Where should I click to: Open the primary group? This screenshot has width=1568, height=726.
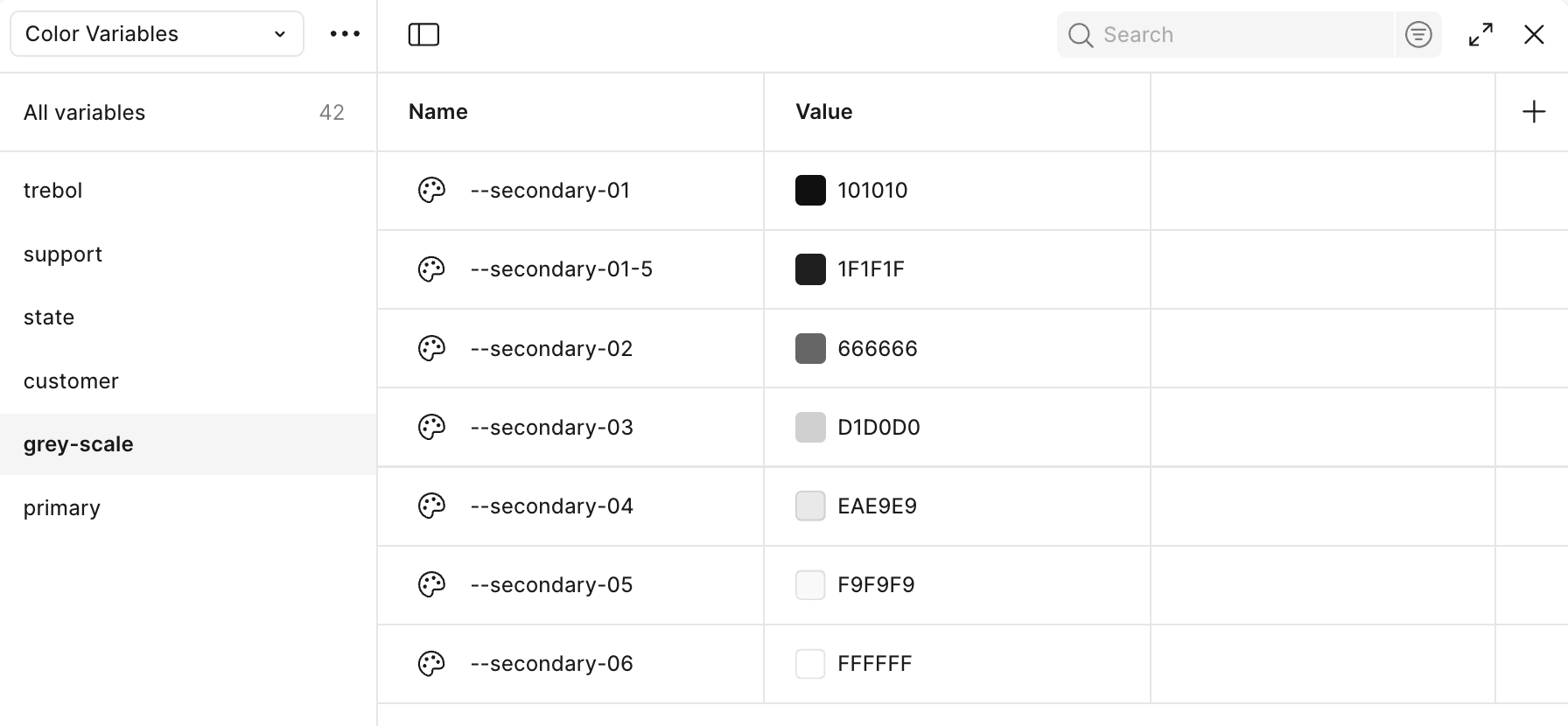[x=188, y=508]
